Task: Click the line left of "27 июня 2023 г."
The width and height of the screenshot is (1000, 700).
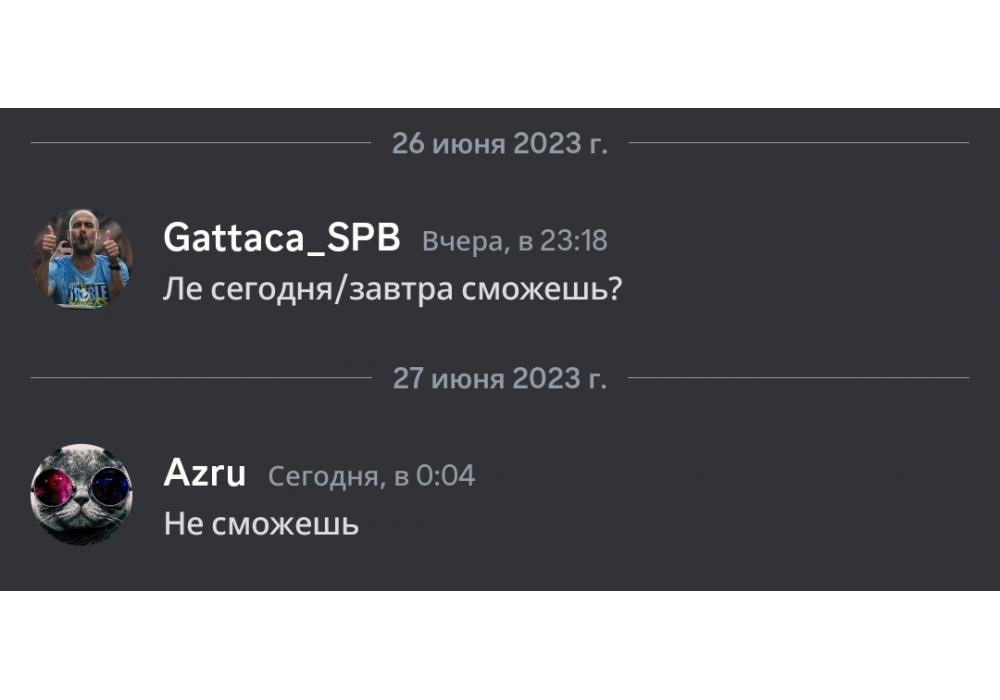Action: [200, 378]
